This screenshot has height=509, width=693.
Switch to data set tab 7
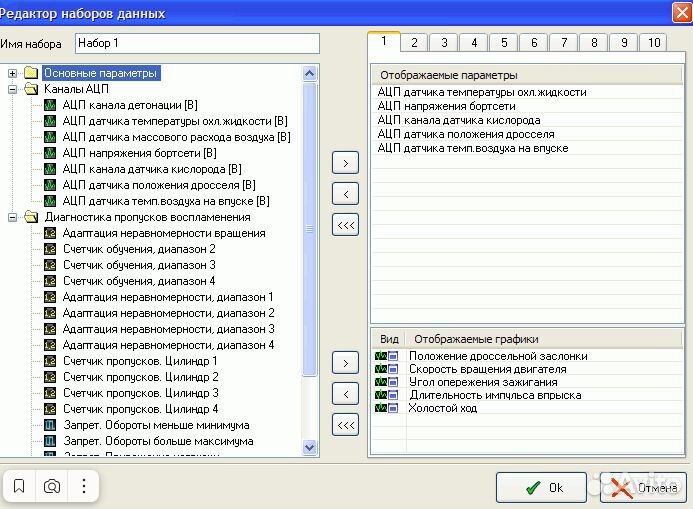click(x=564, y=43)
